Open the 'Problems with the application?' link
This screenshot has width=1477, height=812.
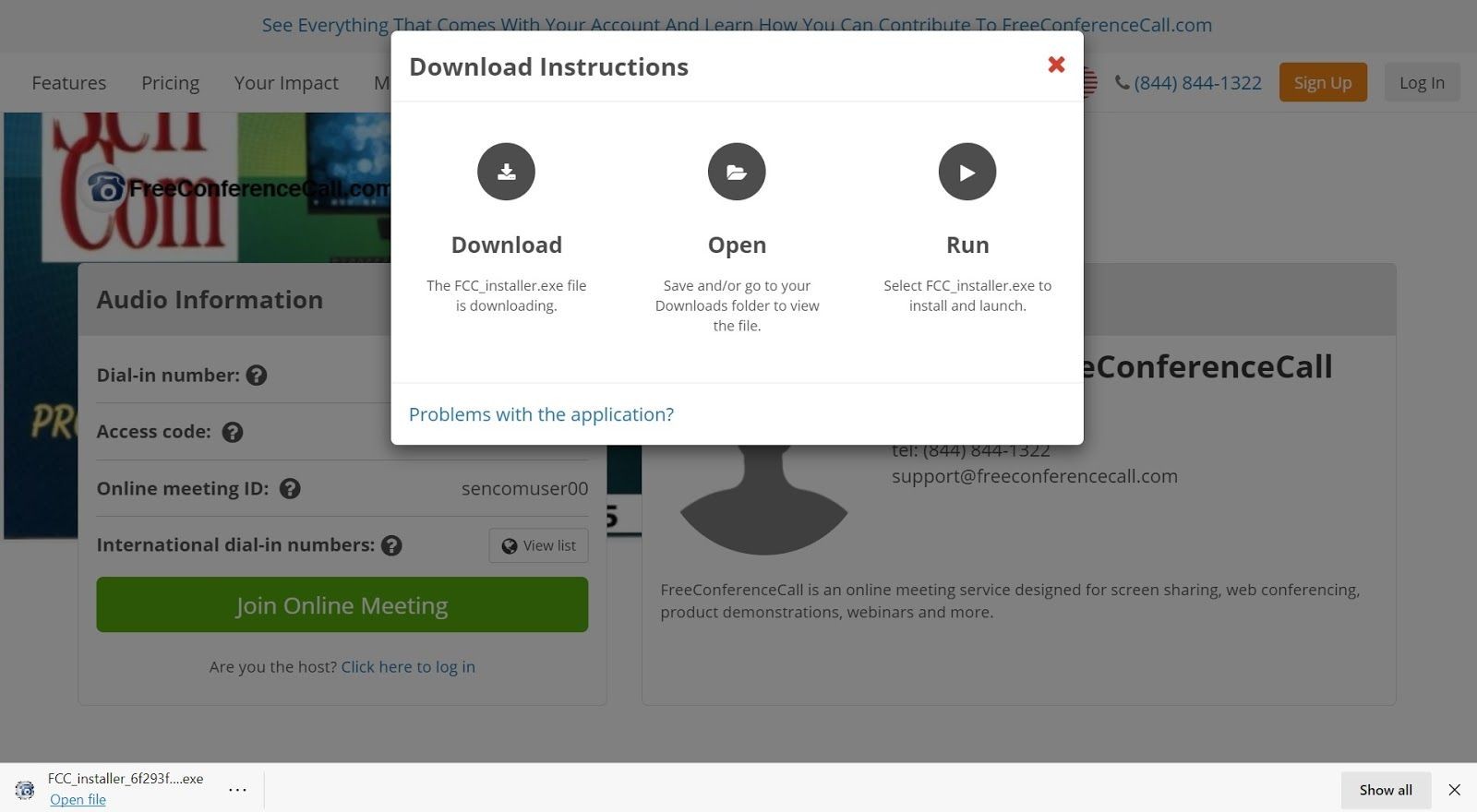[x=541, y=414]
